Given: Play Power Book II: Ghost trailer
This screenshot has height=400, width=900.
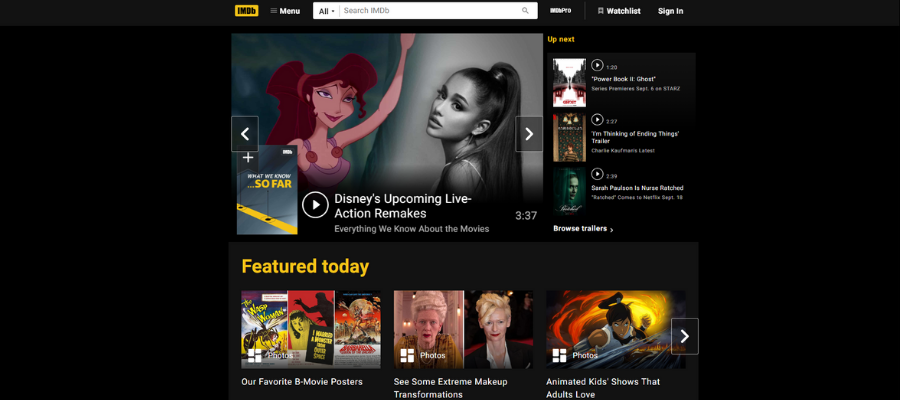Looking at the screenshot, I should click(x=597, y=65).
